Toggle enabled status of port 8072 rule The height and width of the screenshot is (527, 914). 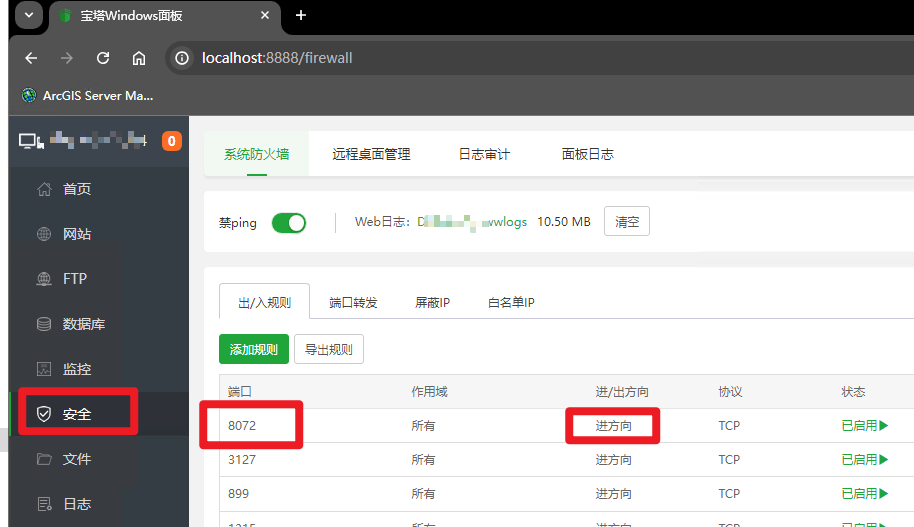tap(865, 425)
